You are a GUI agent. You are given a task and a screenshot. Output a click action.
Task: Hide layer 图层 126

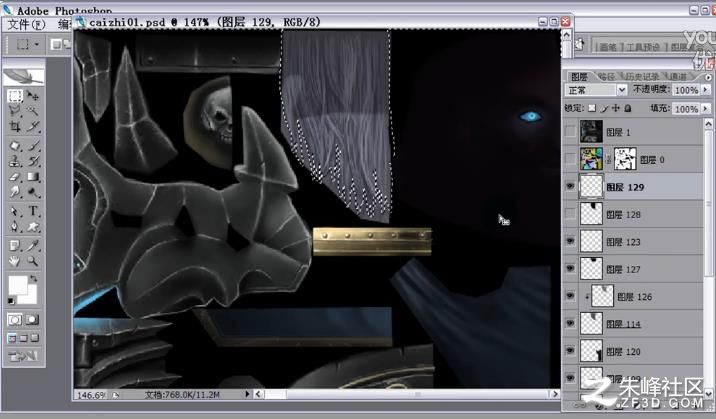(x=570, y=296)
